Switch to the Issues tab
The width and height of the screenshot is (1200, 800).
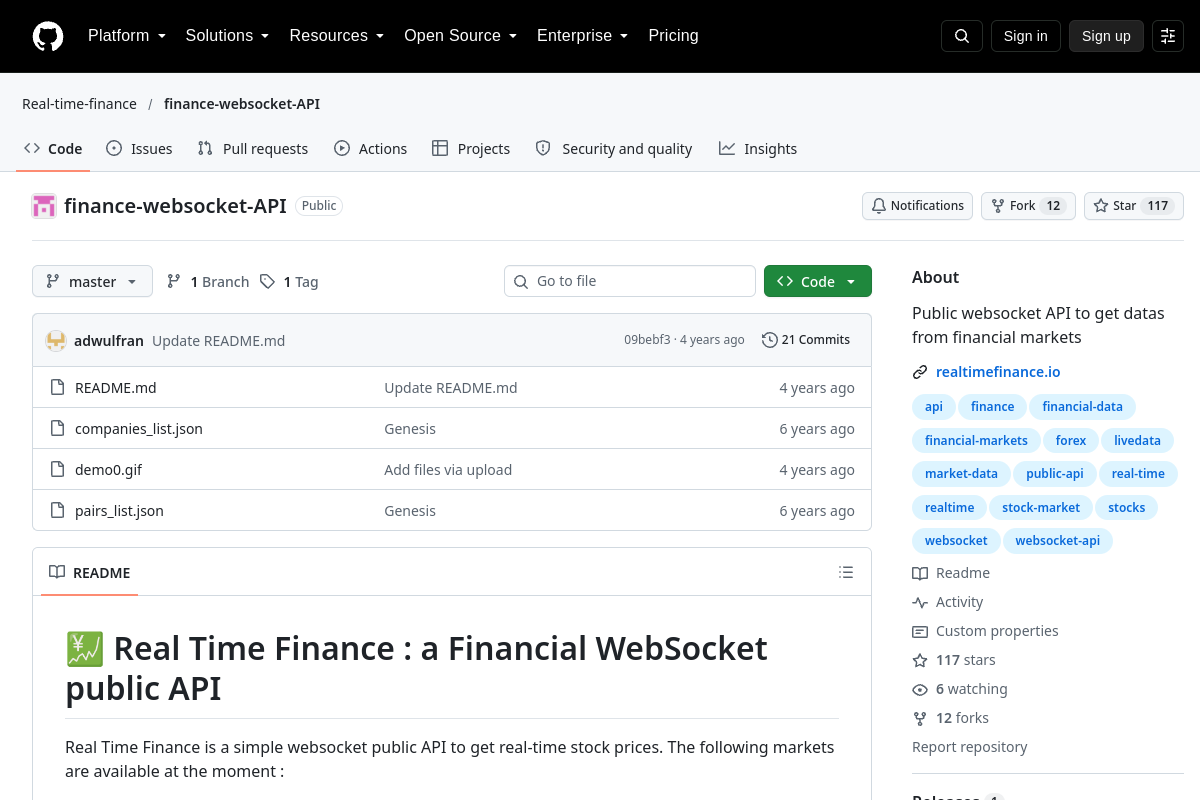point(139,149)
